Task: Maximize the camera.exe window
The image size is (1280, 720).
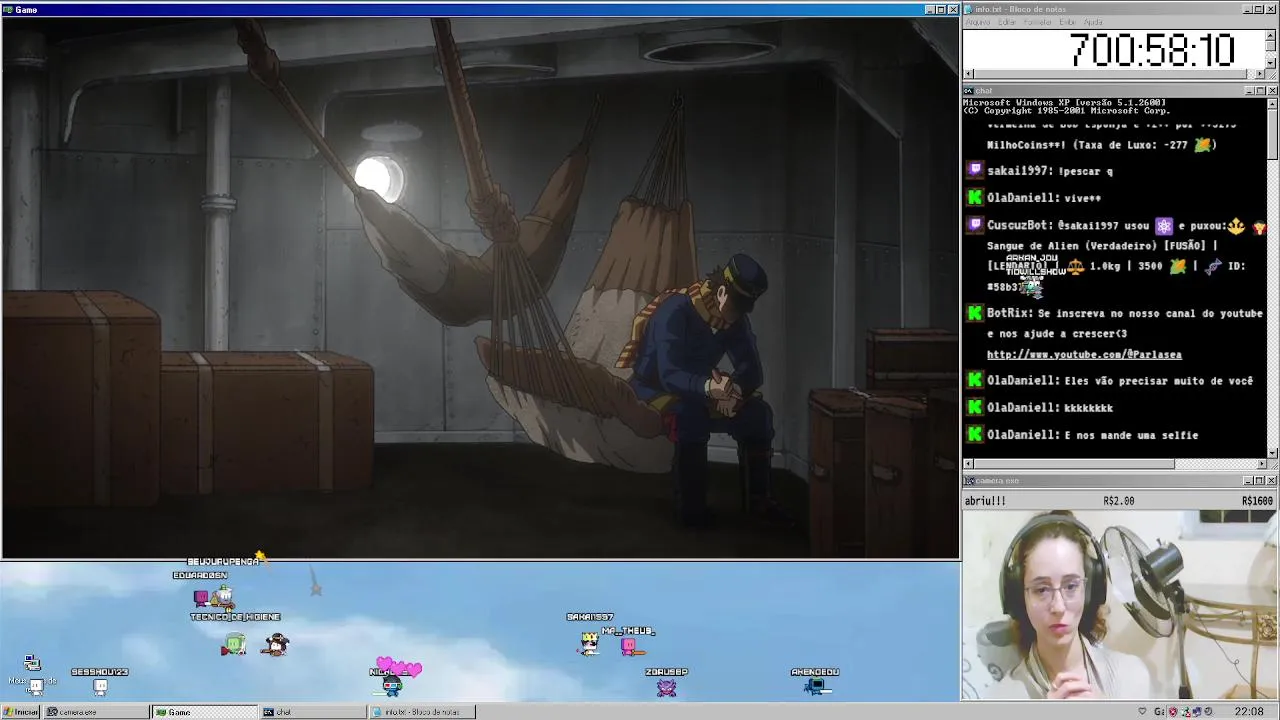Action: [1260, 481]
